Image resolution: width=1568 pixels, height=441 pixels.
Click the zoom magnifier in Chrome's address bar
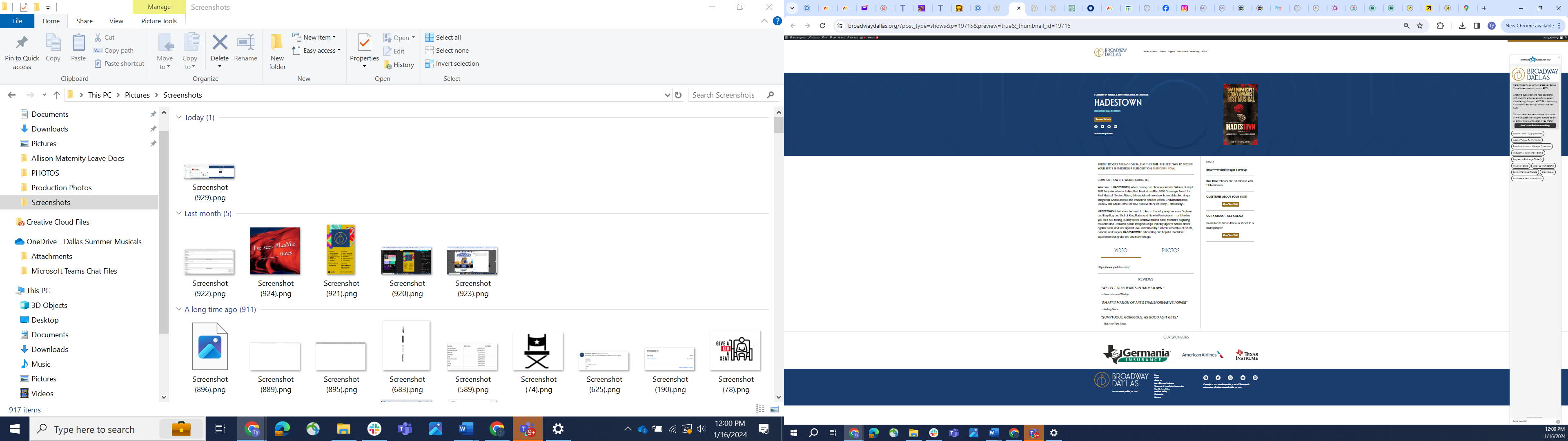pos(1406,26)
